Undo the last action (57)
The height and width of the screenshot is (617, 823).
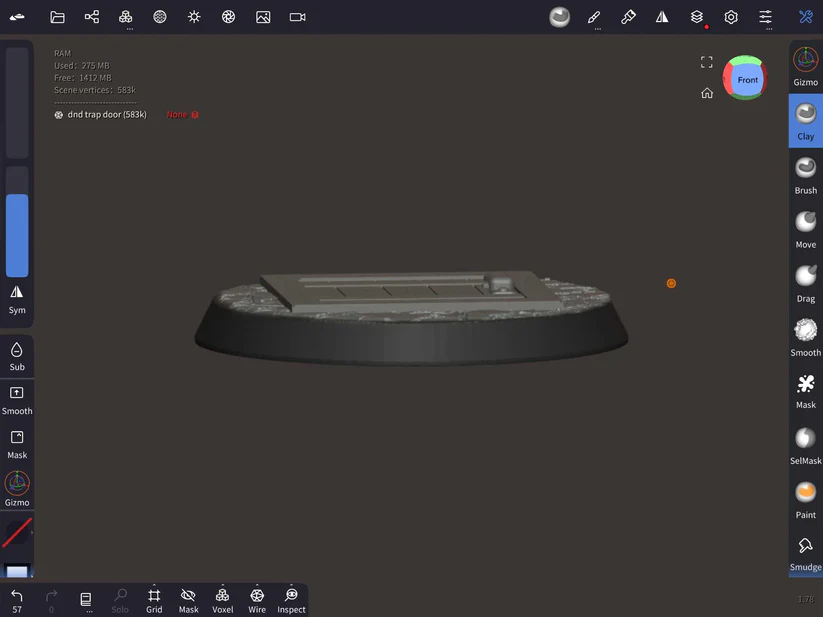[17, 601]
